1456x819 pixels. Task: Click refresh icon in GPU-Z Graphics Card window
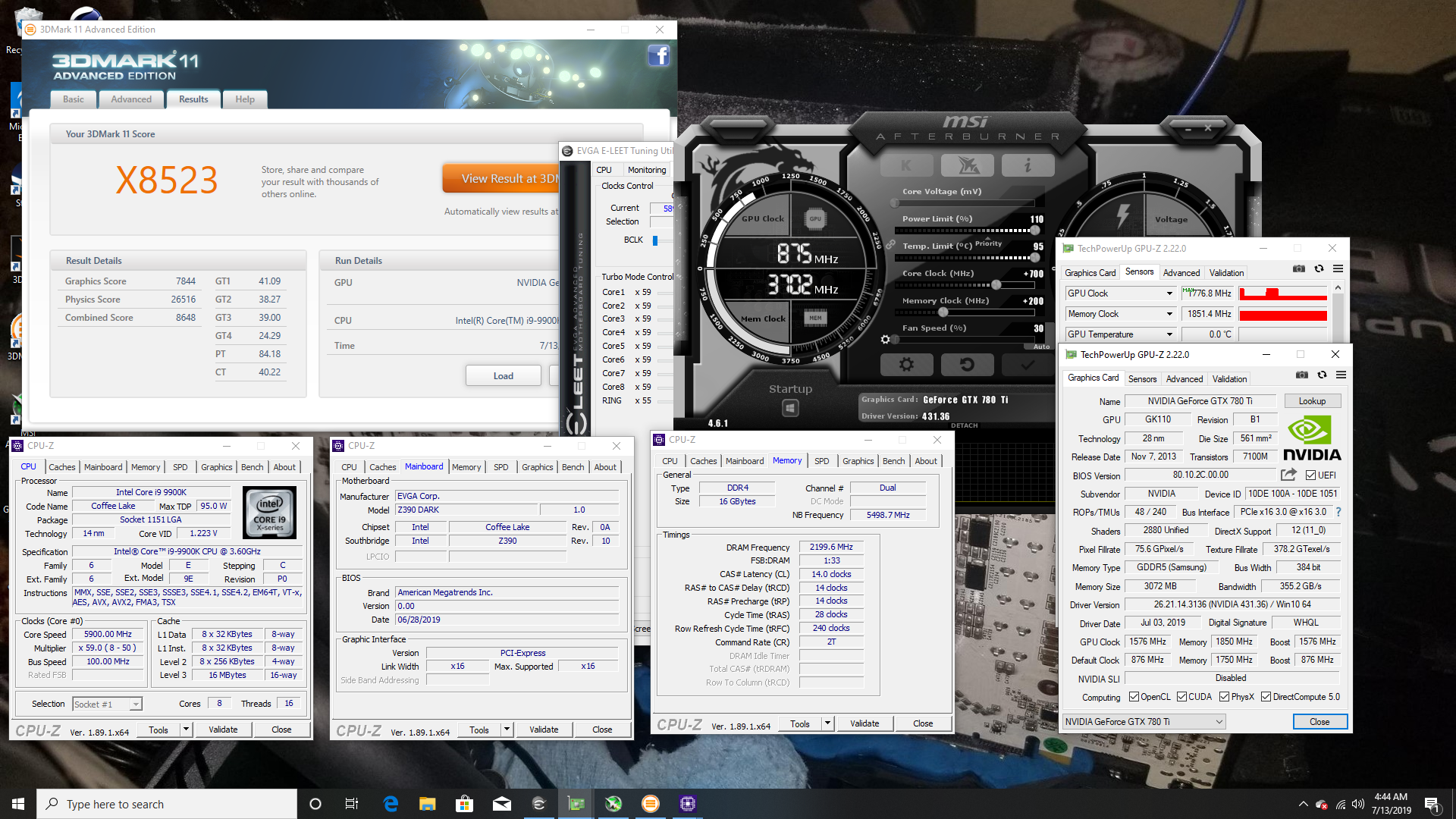pyautogui.click(x=1322, y=375)
